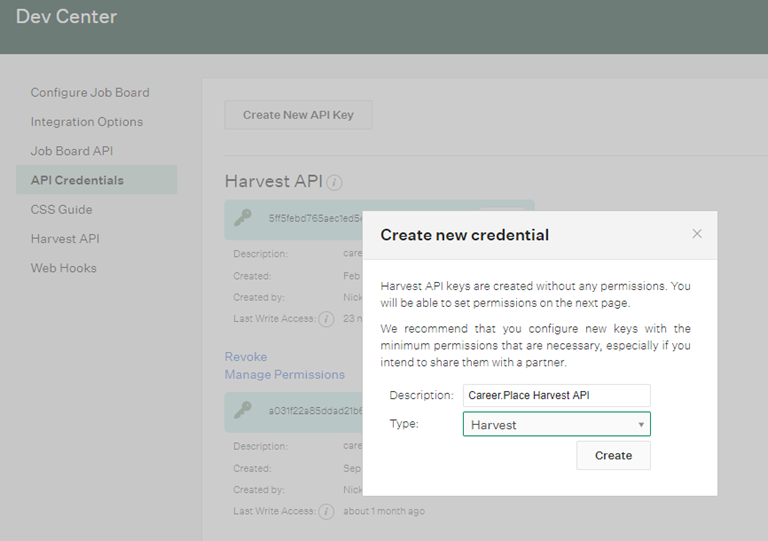
Task: Click the key icon beside 5ff5febd key
Action: coord(242,218)
